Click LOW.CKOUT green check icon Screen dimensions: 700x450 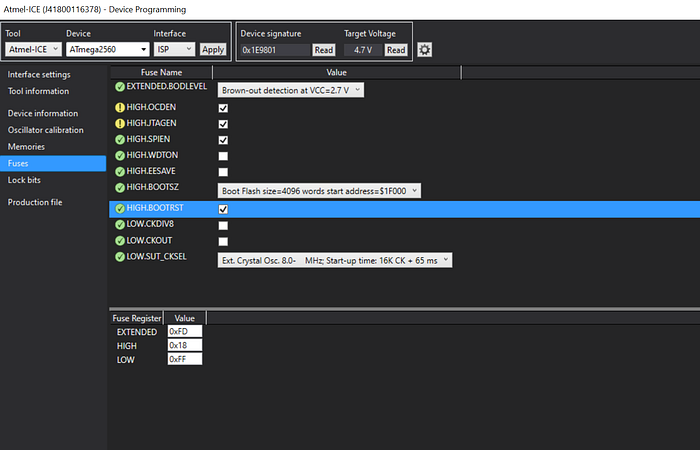tap(120, 241)
